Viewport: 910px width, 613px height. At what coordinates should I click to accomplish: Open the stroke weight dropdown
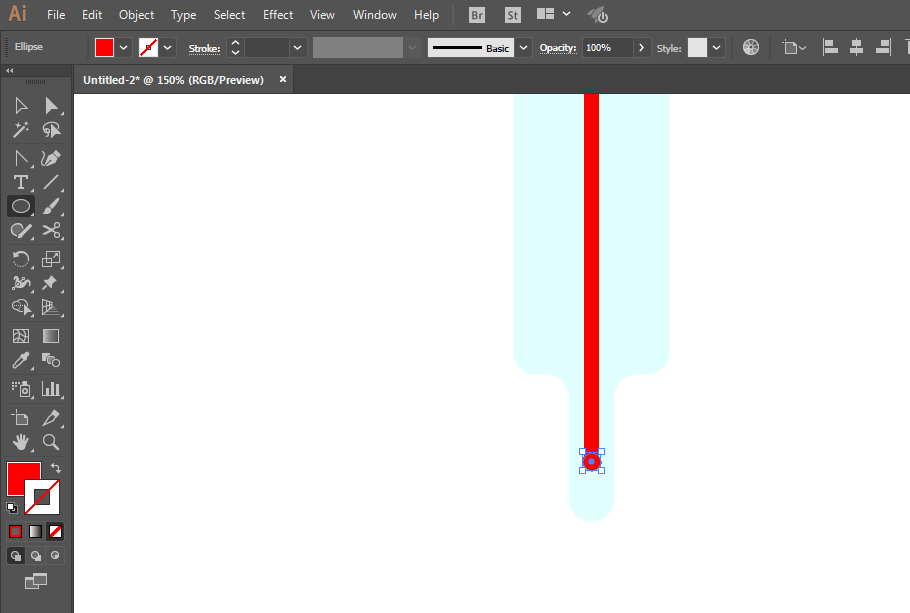click(x=298, y=48)
